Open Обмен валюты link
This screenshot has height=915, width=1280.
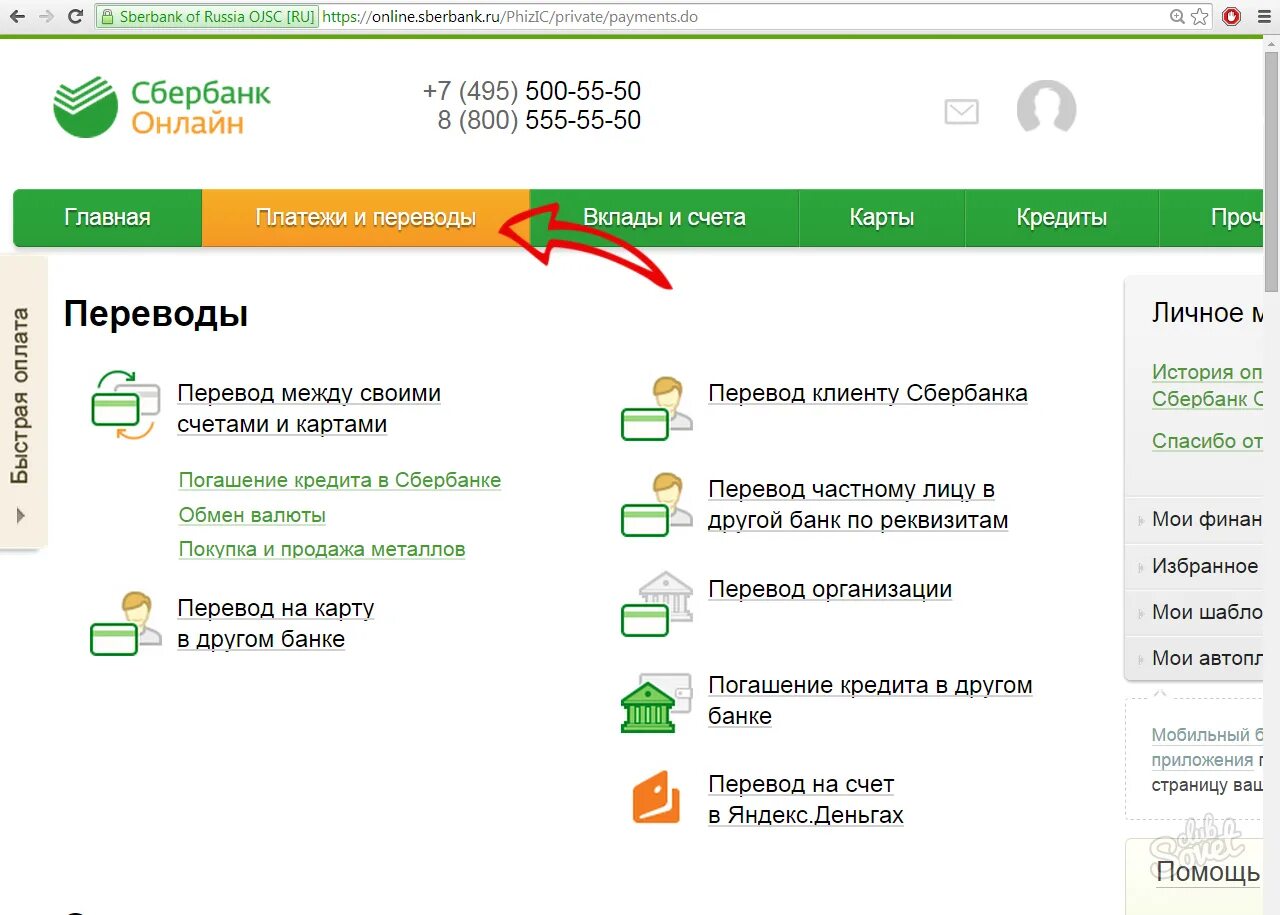pyautogui.click(x=252, y=515)
